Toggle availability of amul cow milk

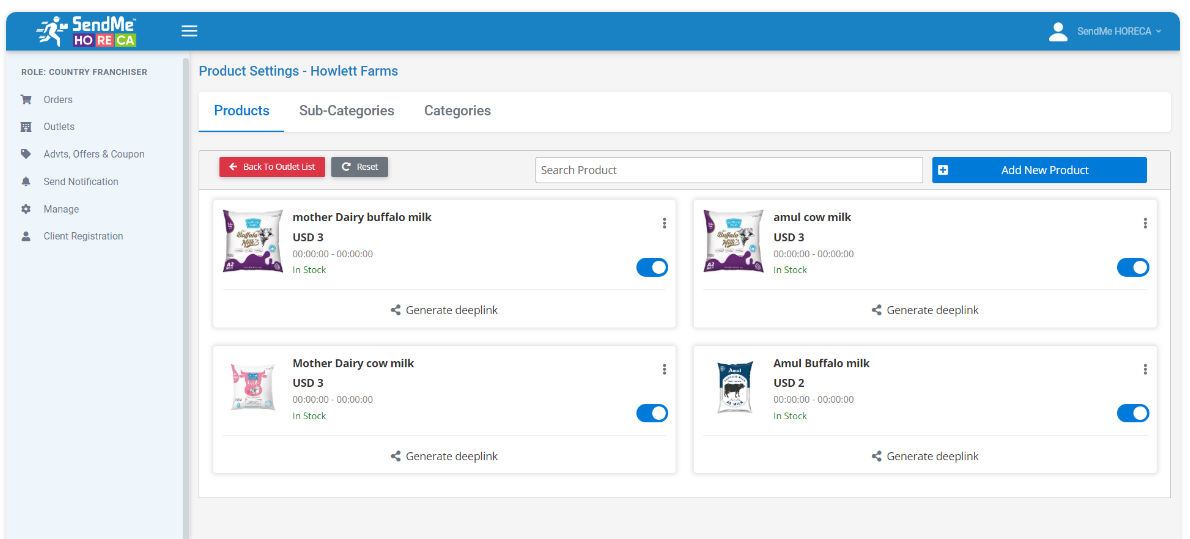[x=1133, y=267]
